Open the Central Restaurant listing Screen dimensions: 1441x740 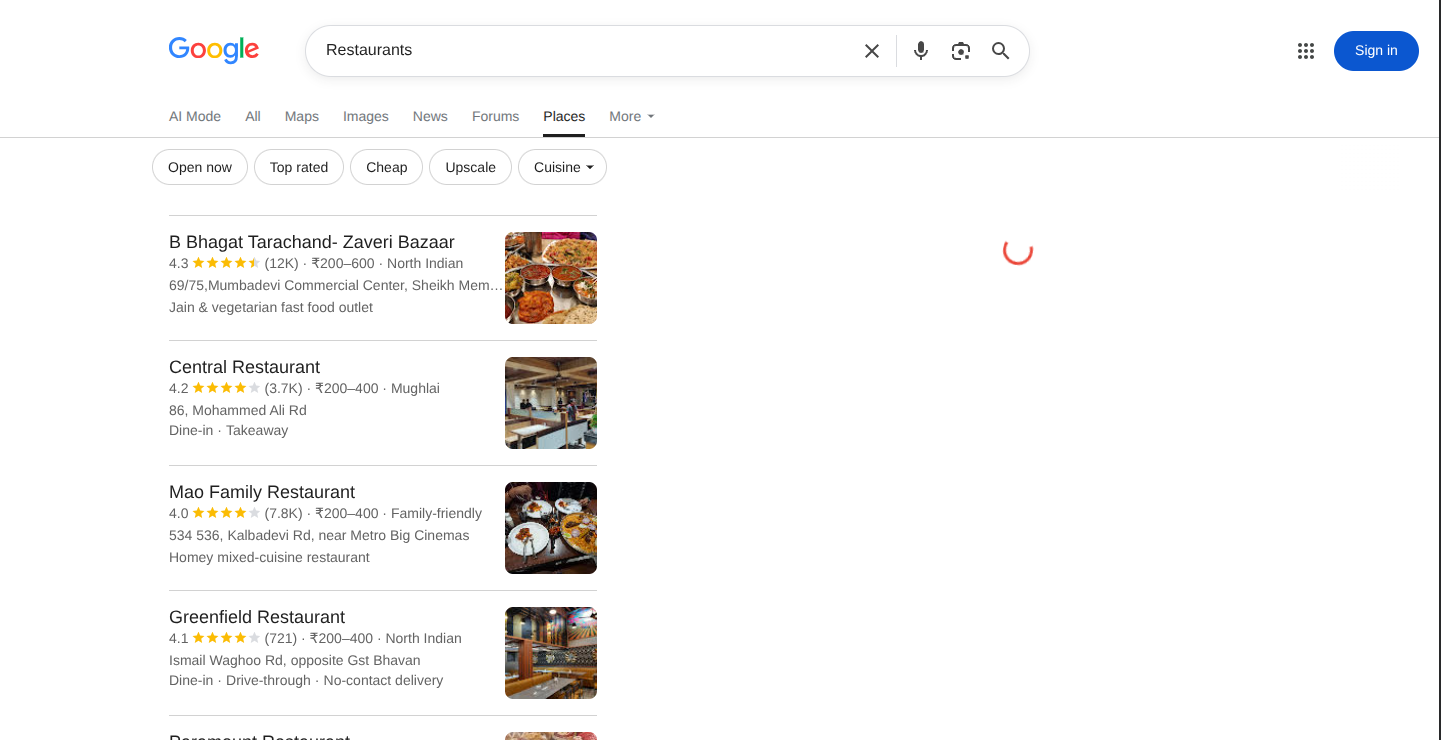point(245,367)
